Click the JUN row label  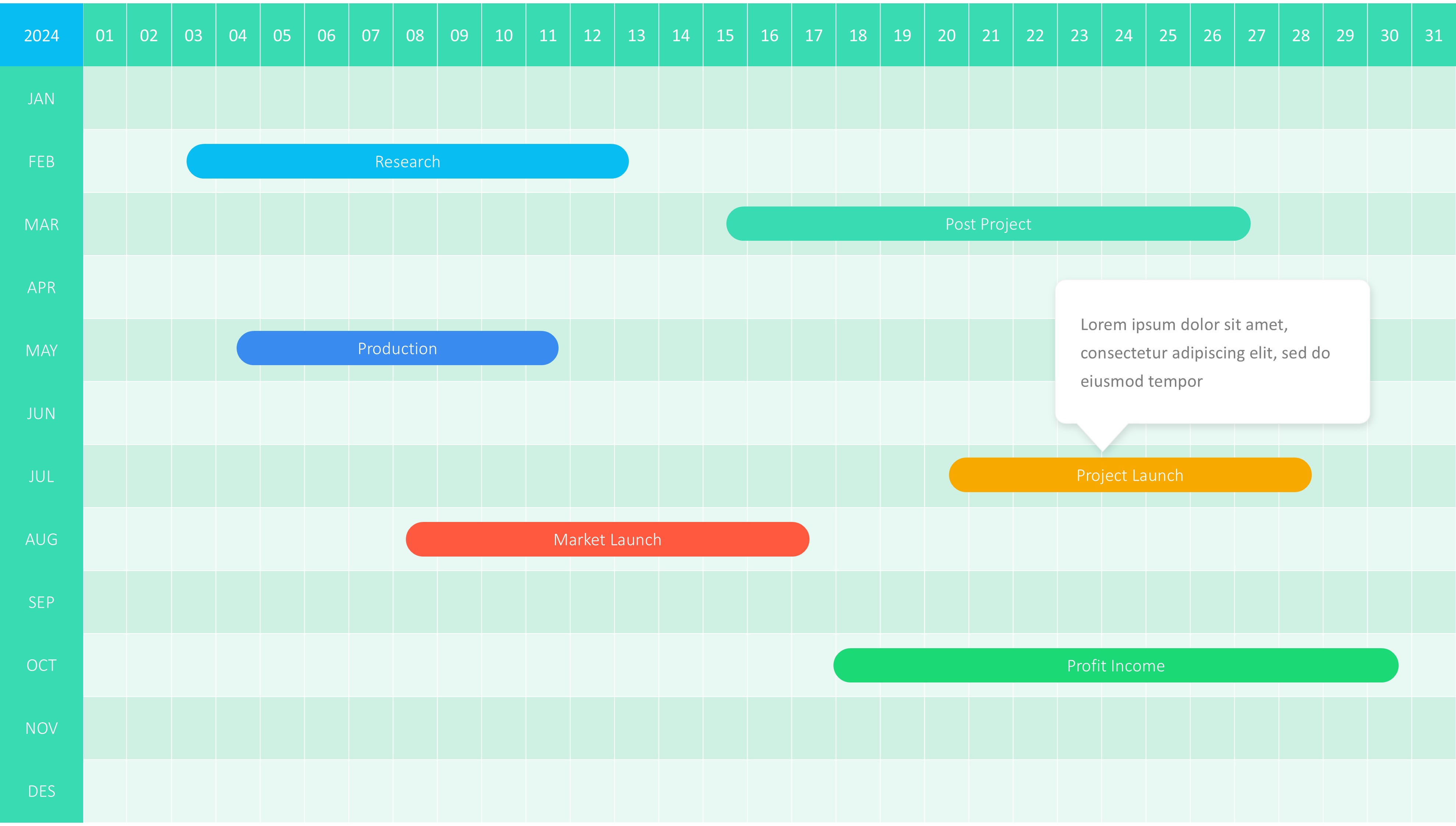(41, 414)
